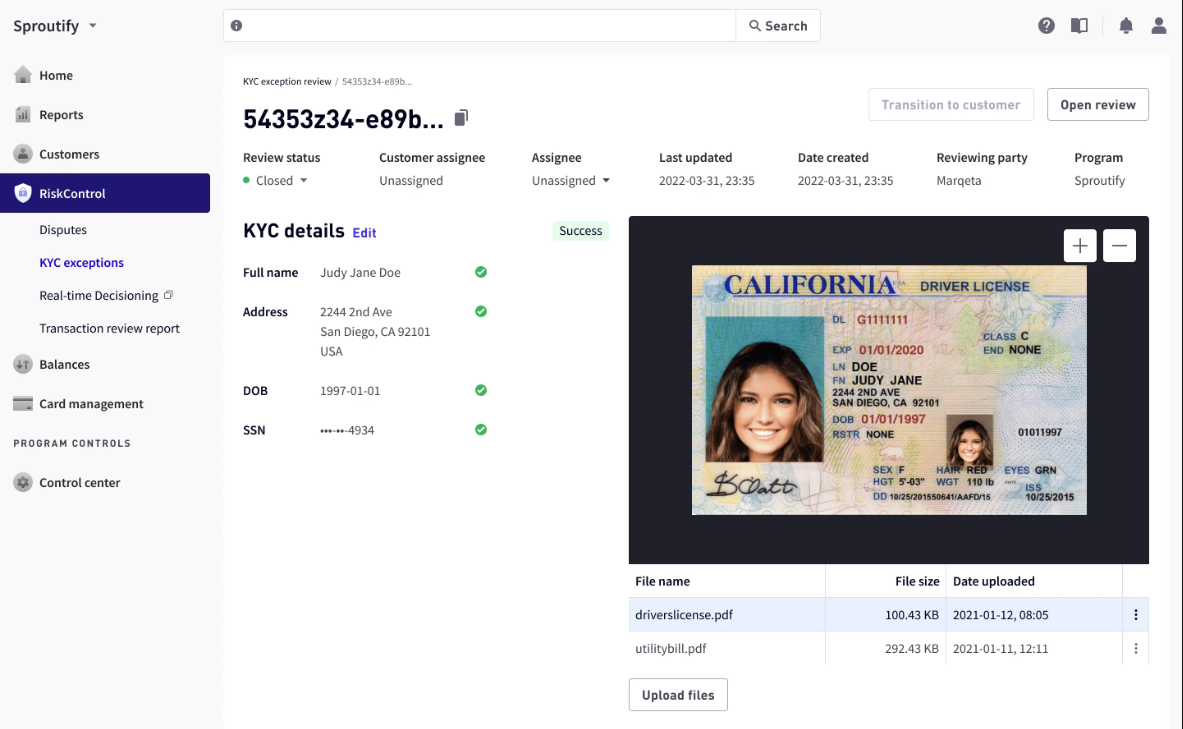The image size is (1183, 729).
Task: Select Card management in the sidebar
Action: (91, 404)
